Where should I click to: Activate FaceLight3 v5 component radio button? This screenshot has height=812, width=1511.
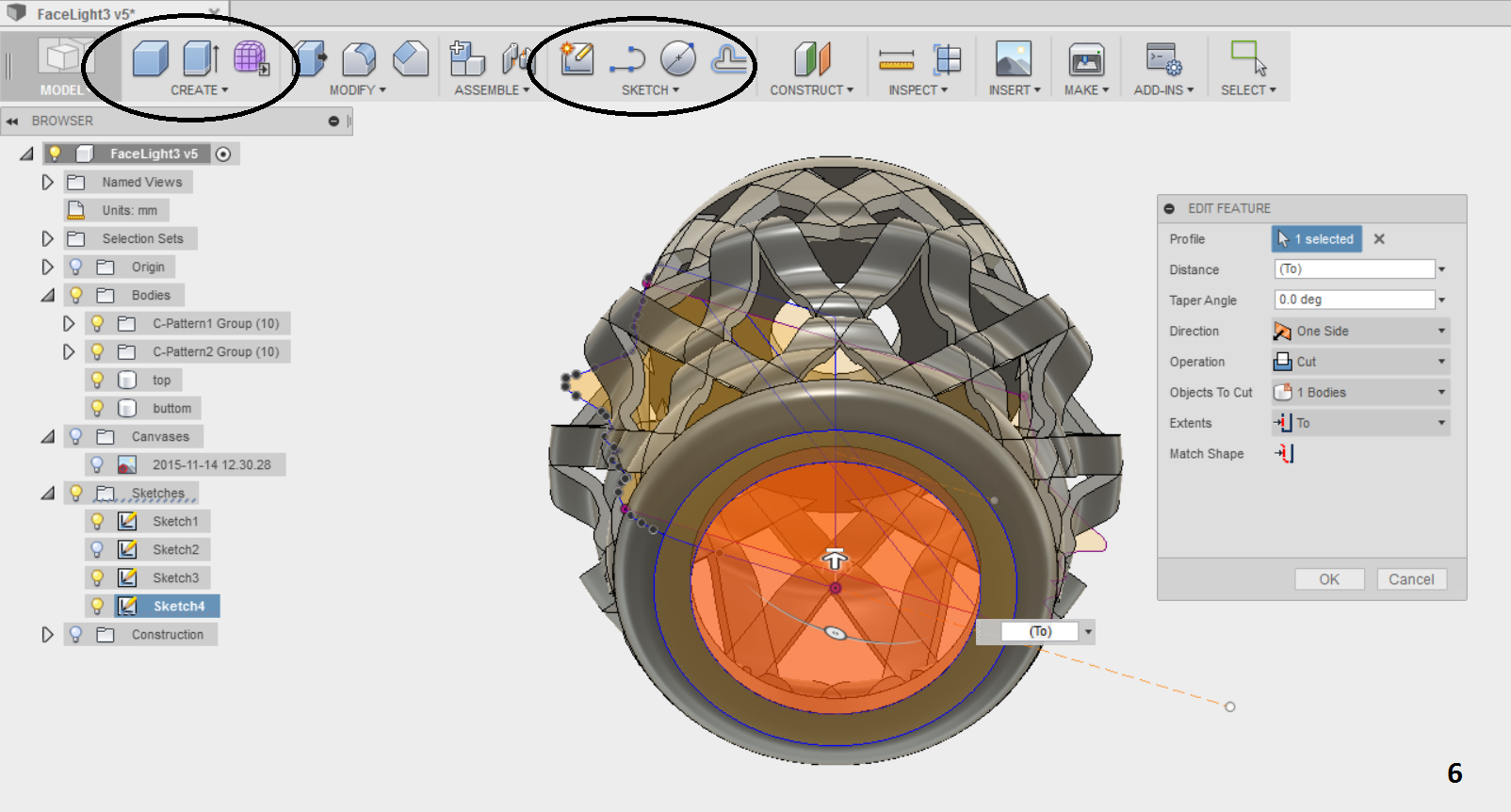pos(223,154)
